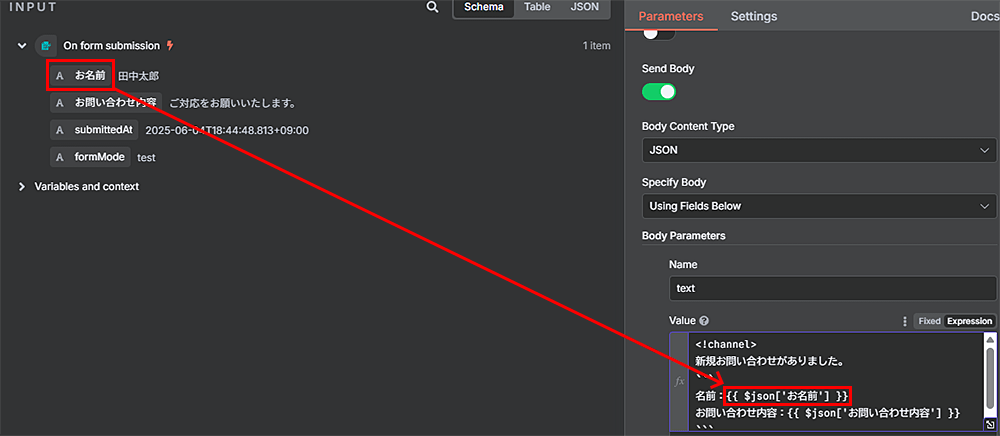Select the お問い合わせ内容 schema field pill
Image resolution: width=1000 pixels, height=436 pixels.
point(106,103)
